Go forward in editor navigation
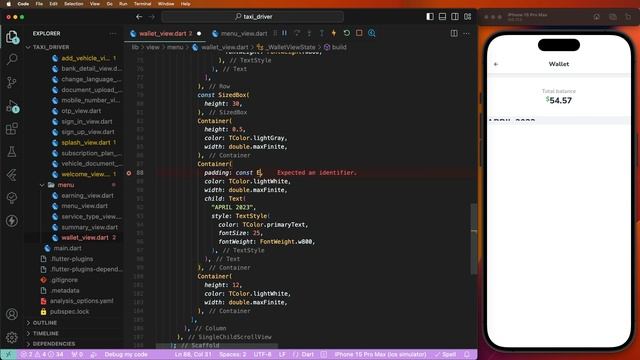This screenshot has width=640, height=360. pyautogui.click(x=151, y=17)
